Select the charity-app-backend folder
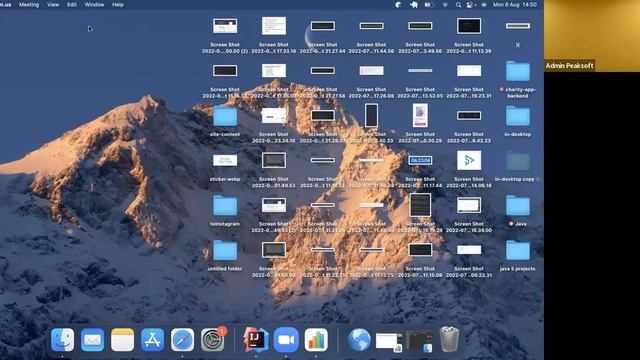The height and width of the screenshot is (360, 640). (518, 71)
